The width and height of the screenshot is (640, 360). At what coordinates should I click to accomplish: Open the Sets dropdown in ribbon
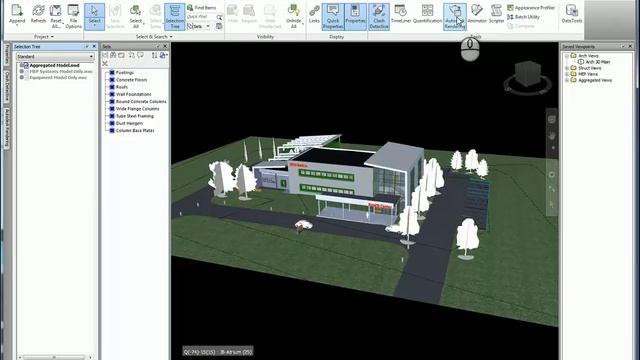[199, 26]
